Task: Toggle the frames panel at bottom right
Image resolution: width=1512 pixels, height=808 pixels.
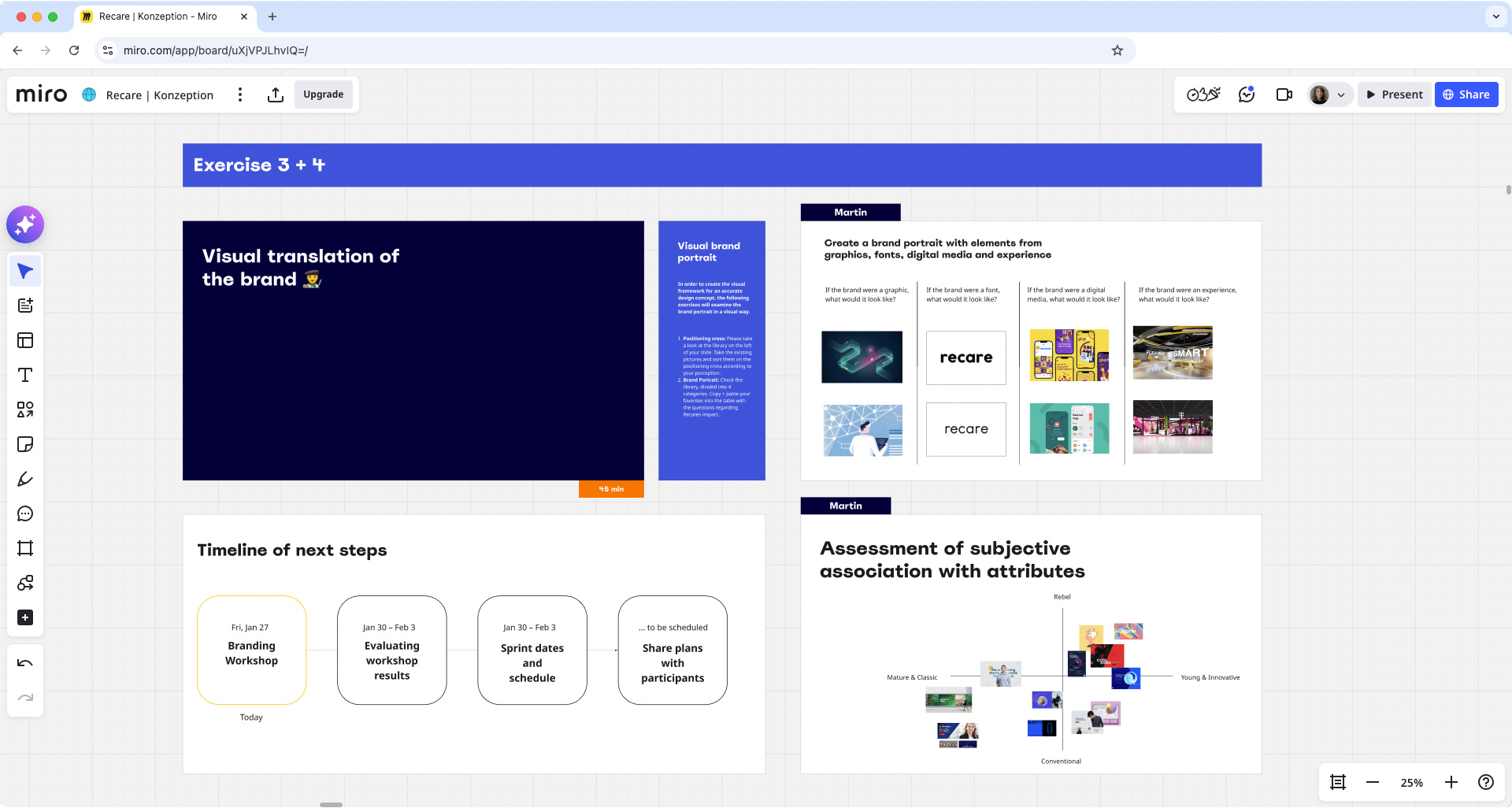Action: coord(1338,782)
